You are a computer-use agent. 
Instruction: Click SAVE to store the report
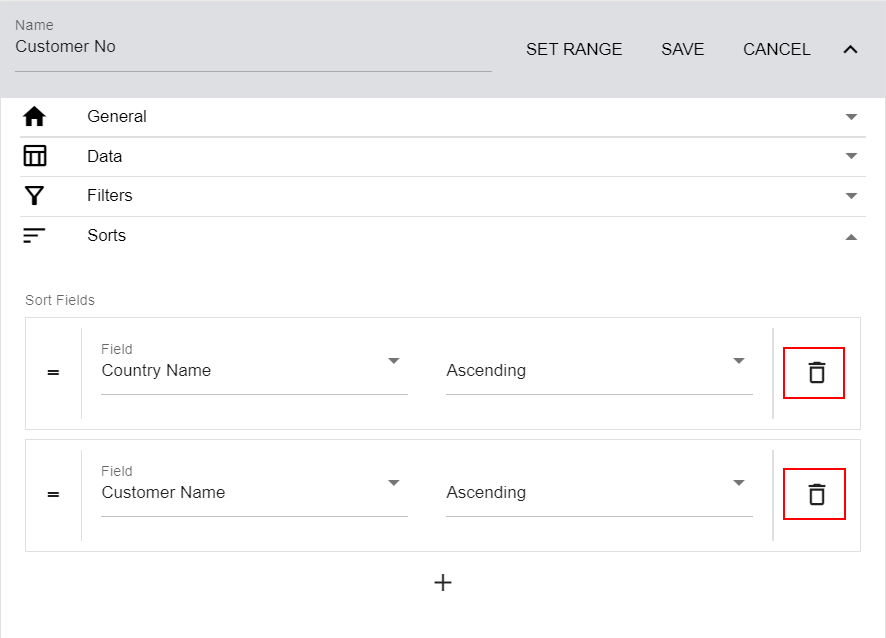683,49
